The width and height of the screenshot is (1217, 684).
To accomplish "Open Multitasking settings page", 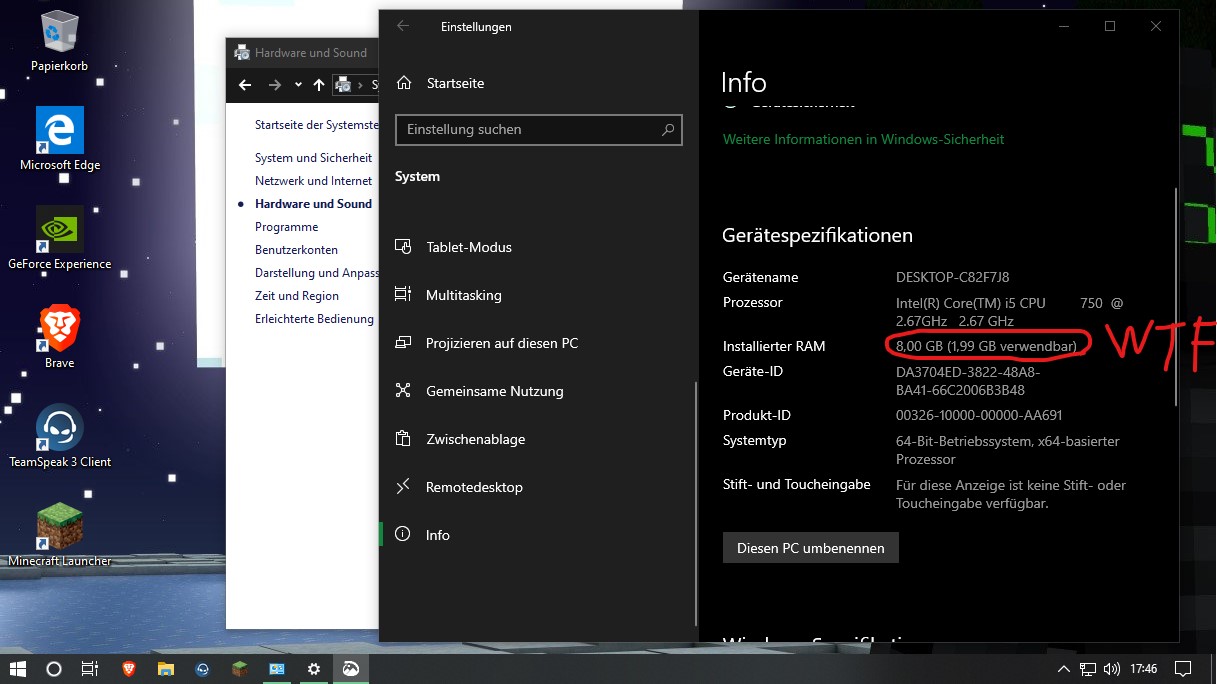I will click(463, 295).
